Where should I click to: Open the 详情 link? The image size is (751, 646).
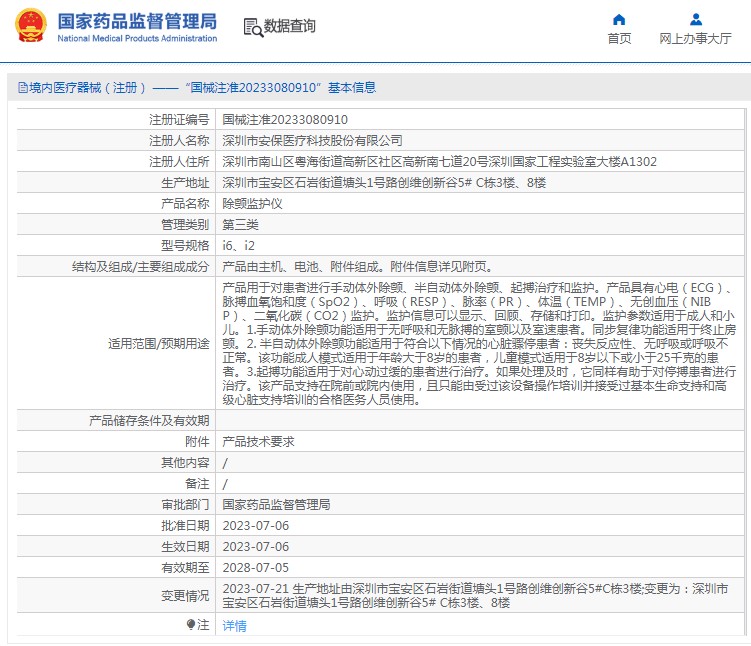point(234,625)
